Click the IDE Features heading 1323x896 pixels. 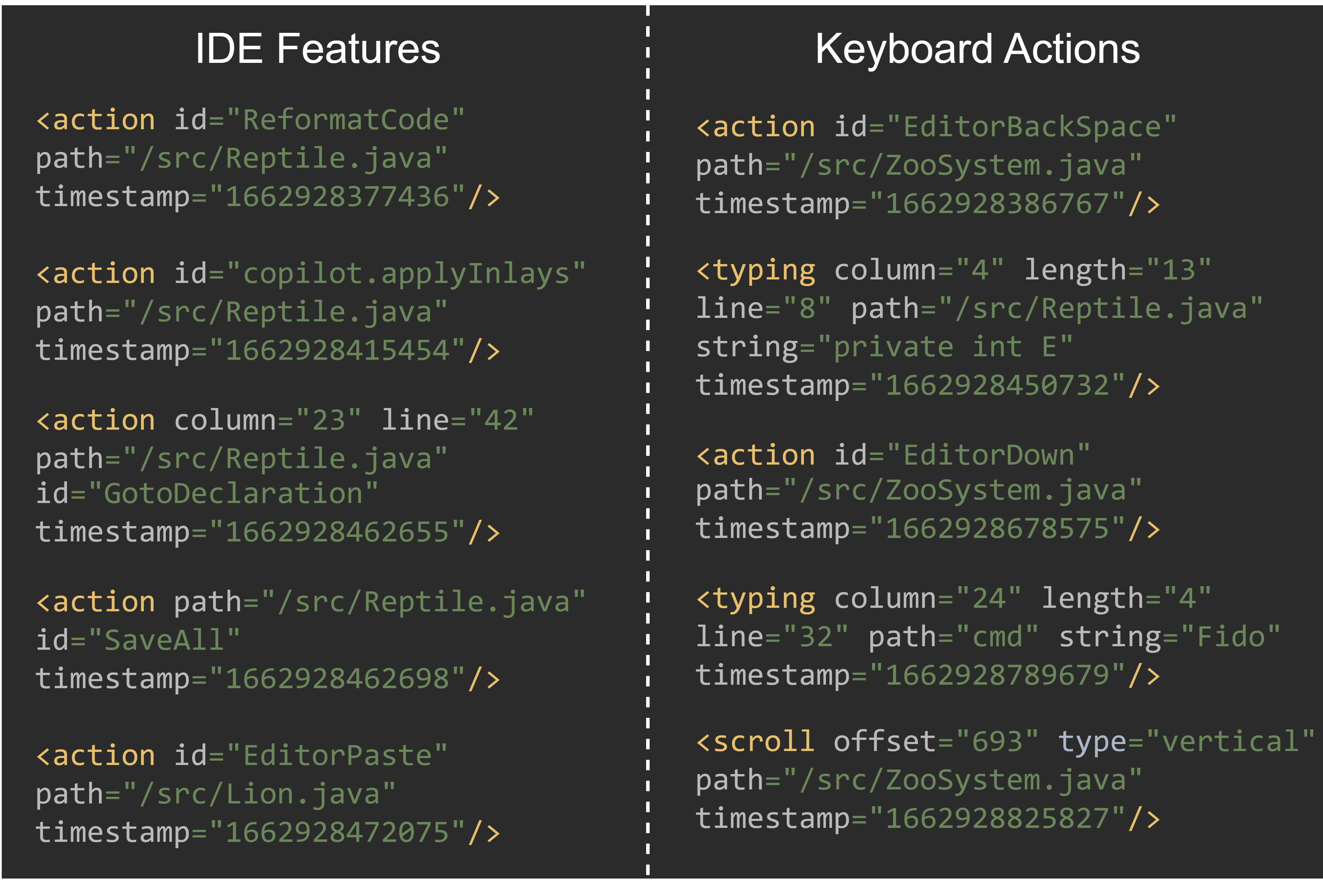(x=318, y=49)
